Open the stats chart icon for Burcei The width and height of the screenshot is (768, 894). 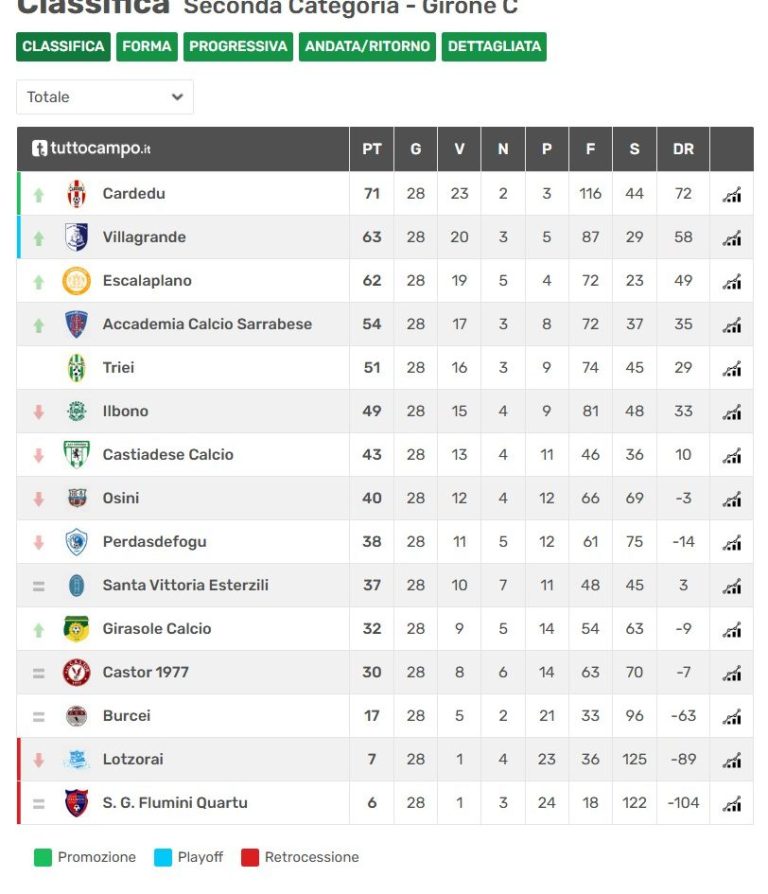732,717
